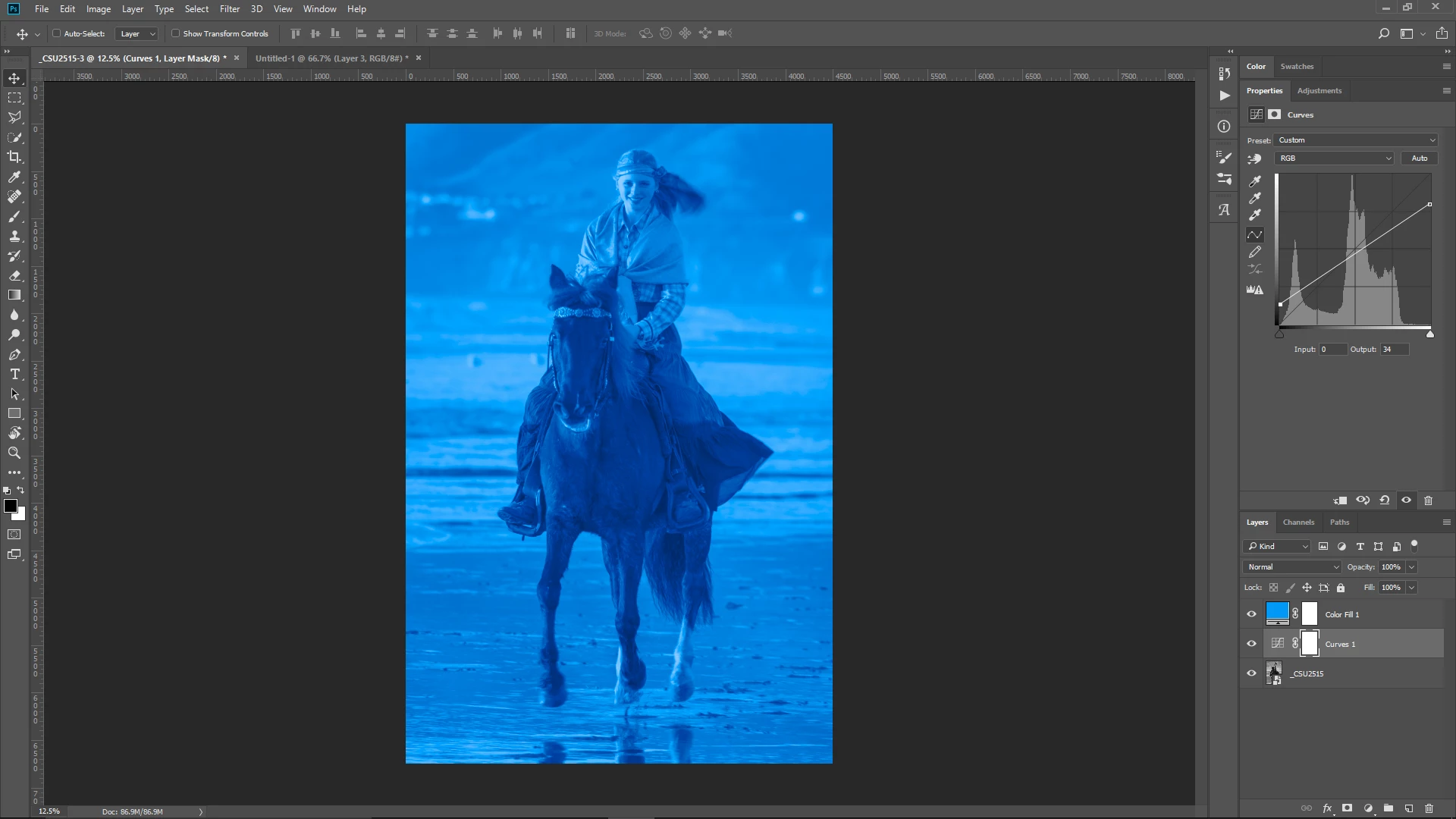Select the Crop tool

coord(14,157)
